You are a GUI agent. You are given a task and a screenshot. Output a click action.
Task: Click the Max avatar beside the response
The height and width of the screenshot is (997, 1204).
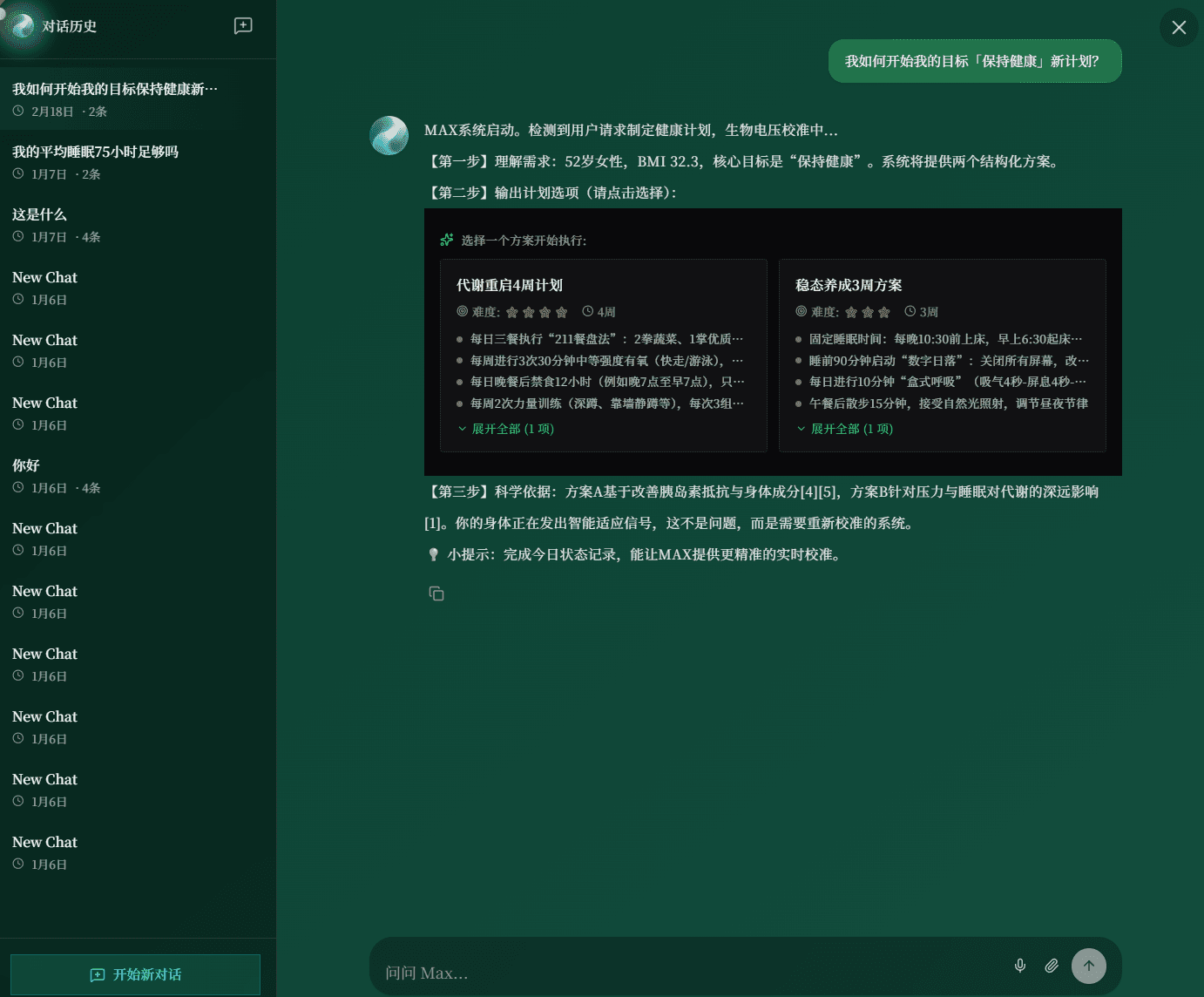pyautogui.click(x=389, y=135)
